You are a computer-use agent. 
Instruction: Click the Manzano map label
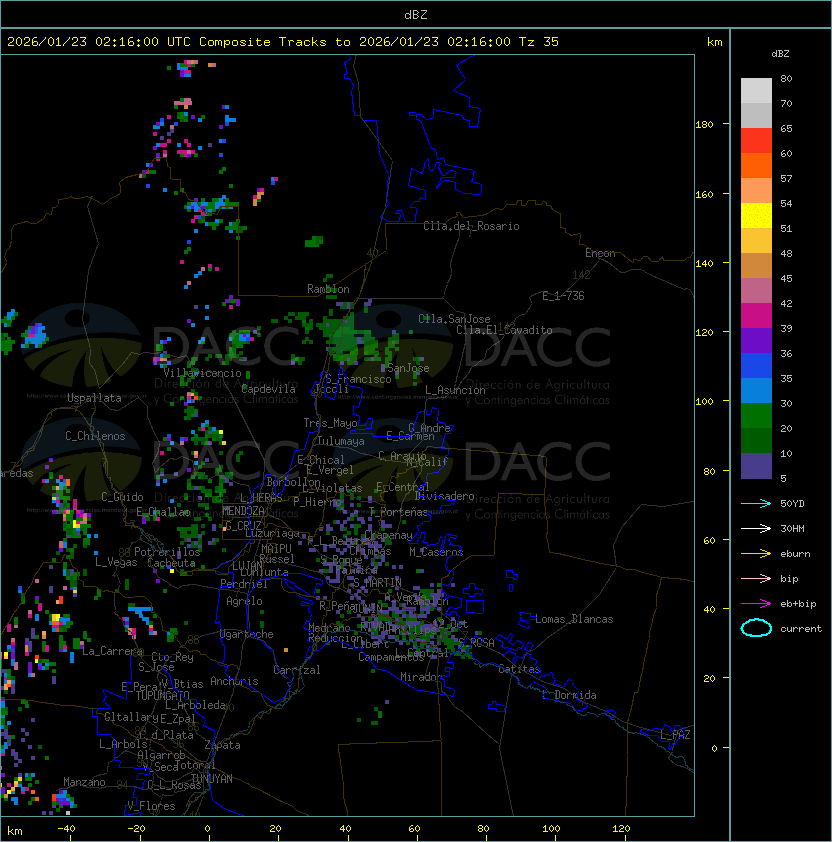click(84, 782)
